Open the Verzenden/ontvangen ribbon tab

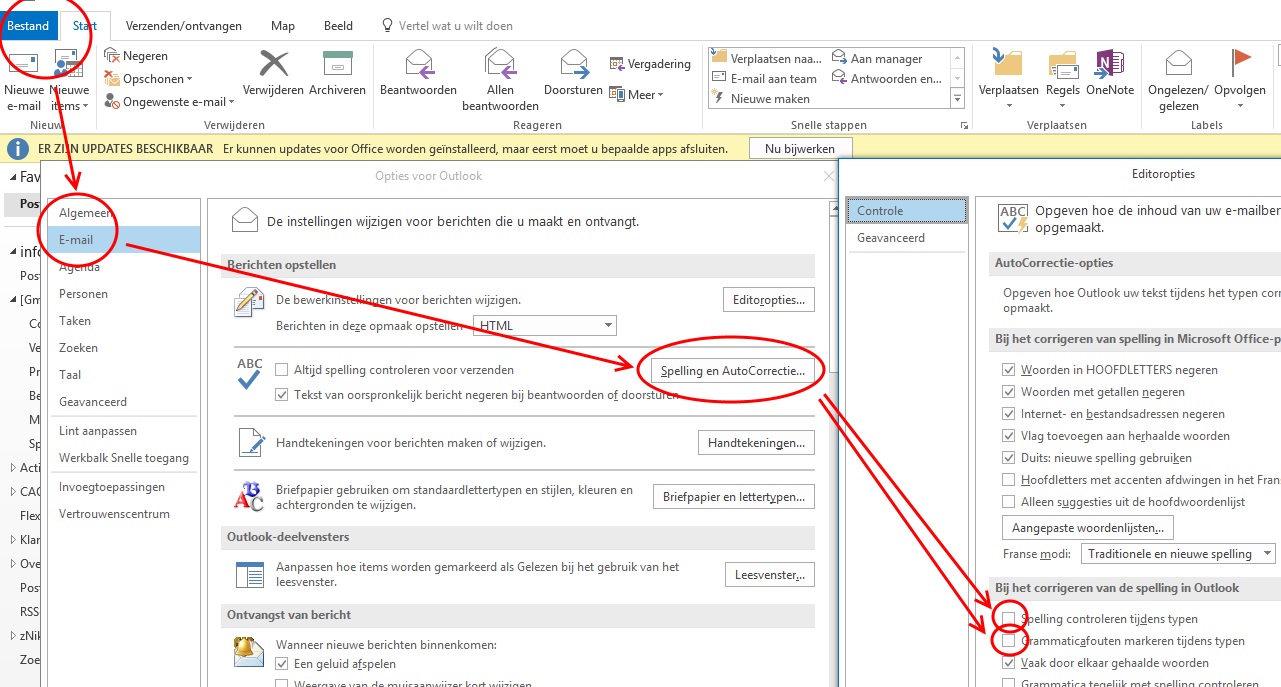tap(184, 26)
